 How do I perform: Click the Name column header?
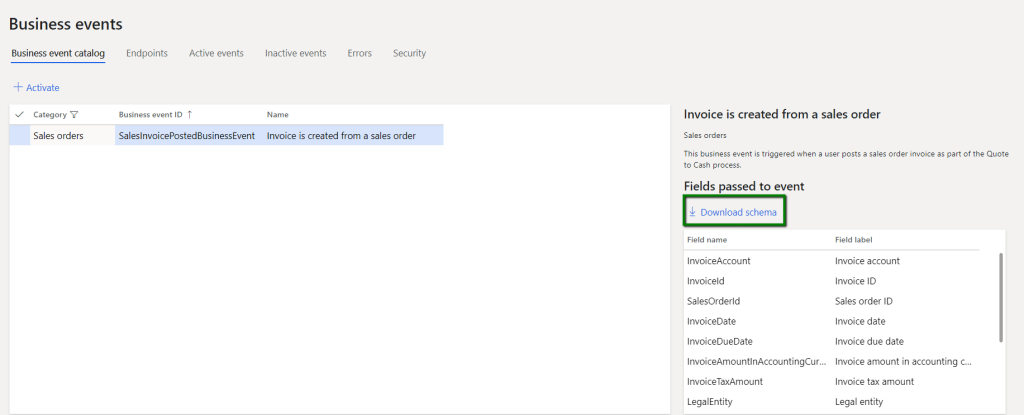[278, 115]
